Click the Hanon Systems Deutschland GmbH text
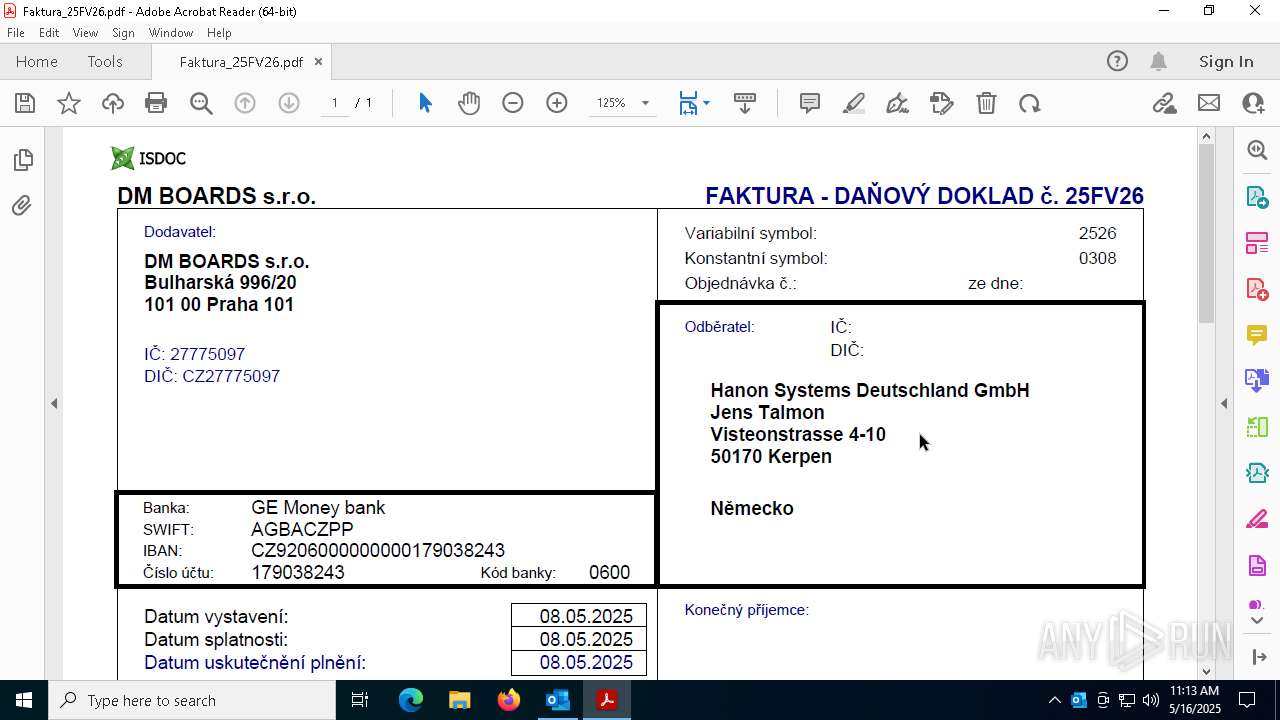Image resolution: width=1280 pixels, height=720 pixels. click(870, 390)
